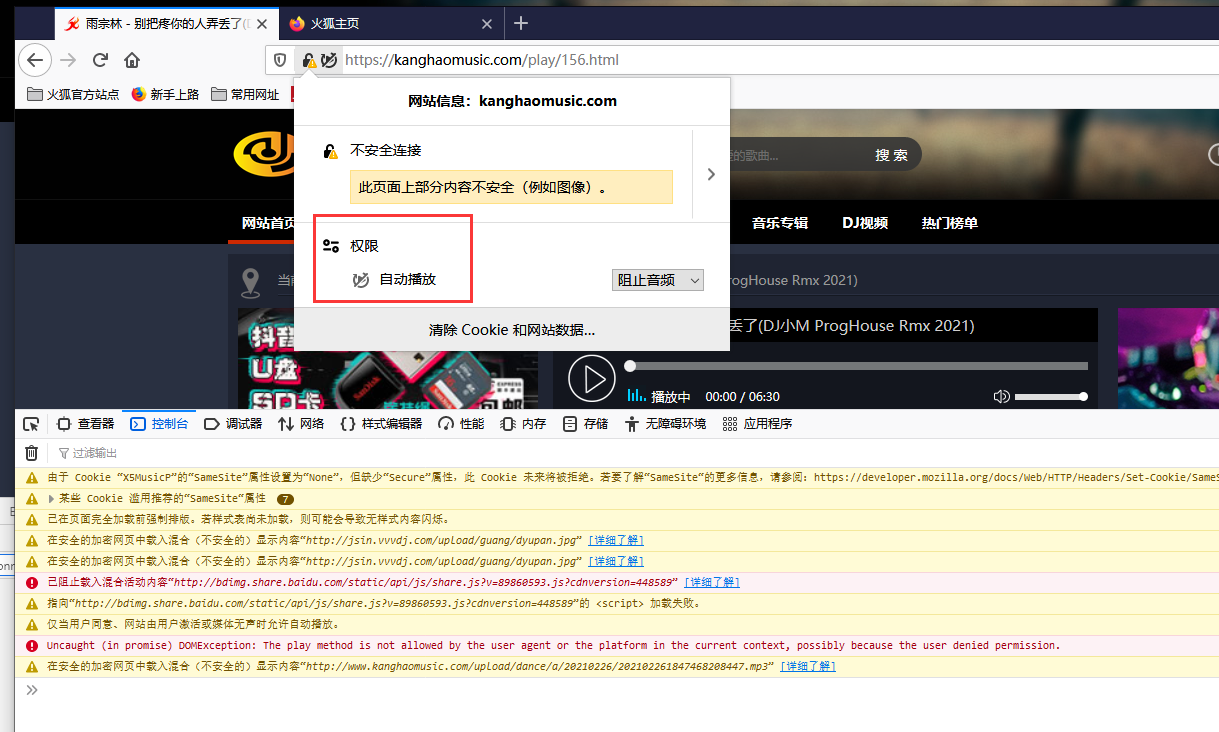Image resolution: width=1219 pixels, height=732 pixels.
Task: Click the script 加载失败 warning line
Action: (617, 603)
